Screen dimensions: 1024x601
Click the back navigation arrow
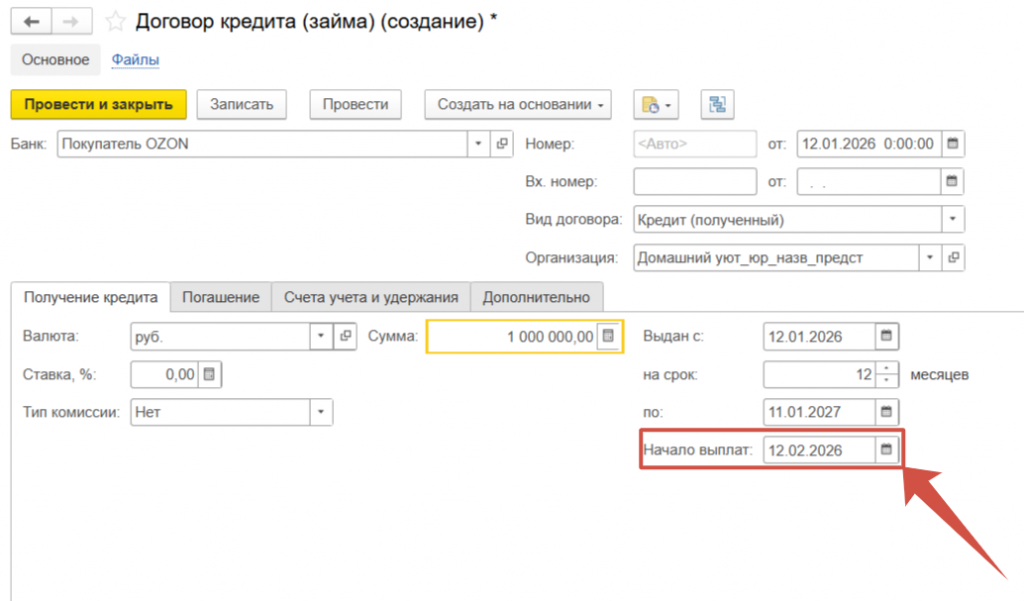pos(31,20)
